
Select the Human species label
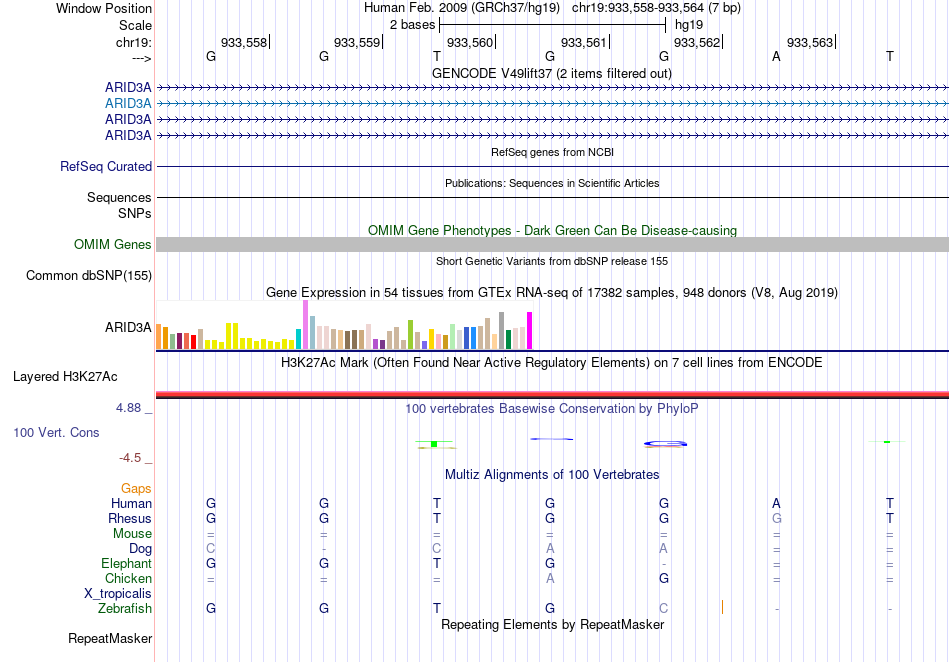[131, 503]
